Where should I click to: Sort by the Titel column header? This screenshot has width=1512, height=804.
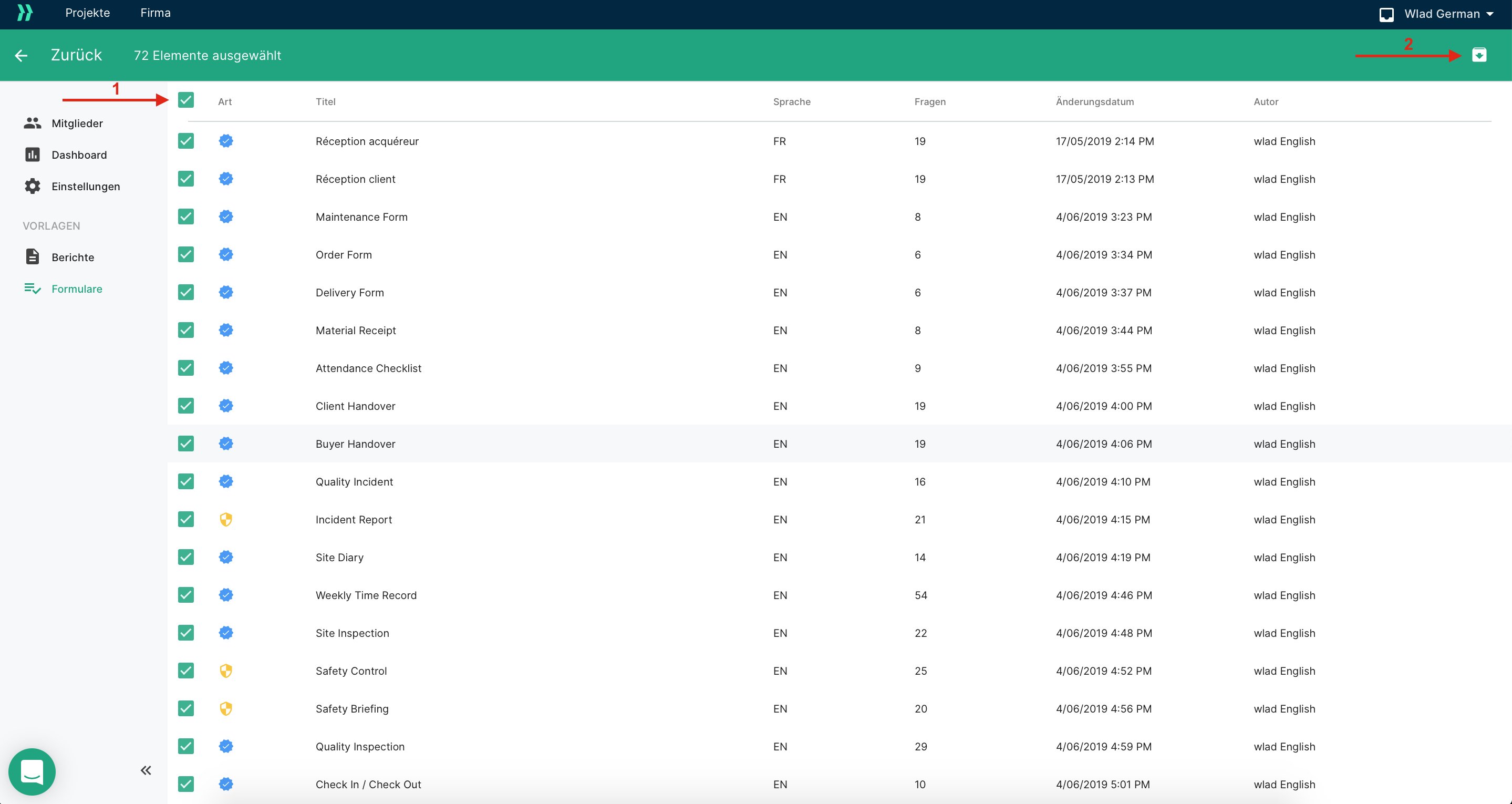point(326,101)
